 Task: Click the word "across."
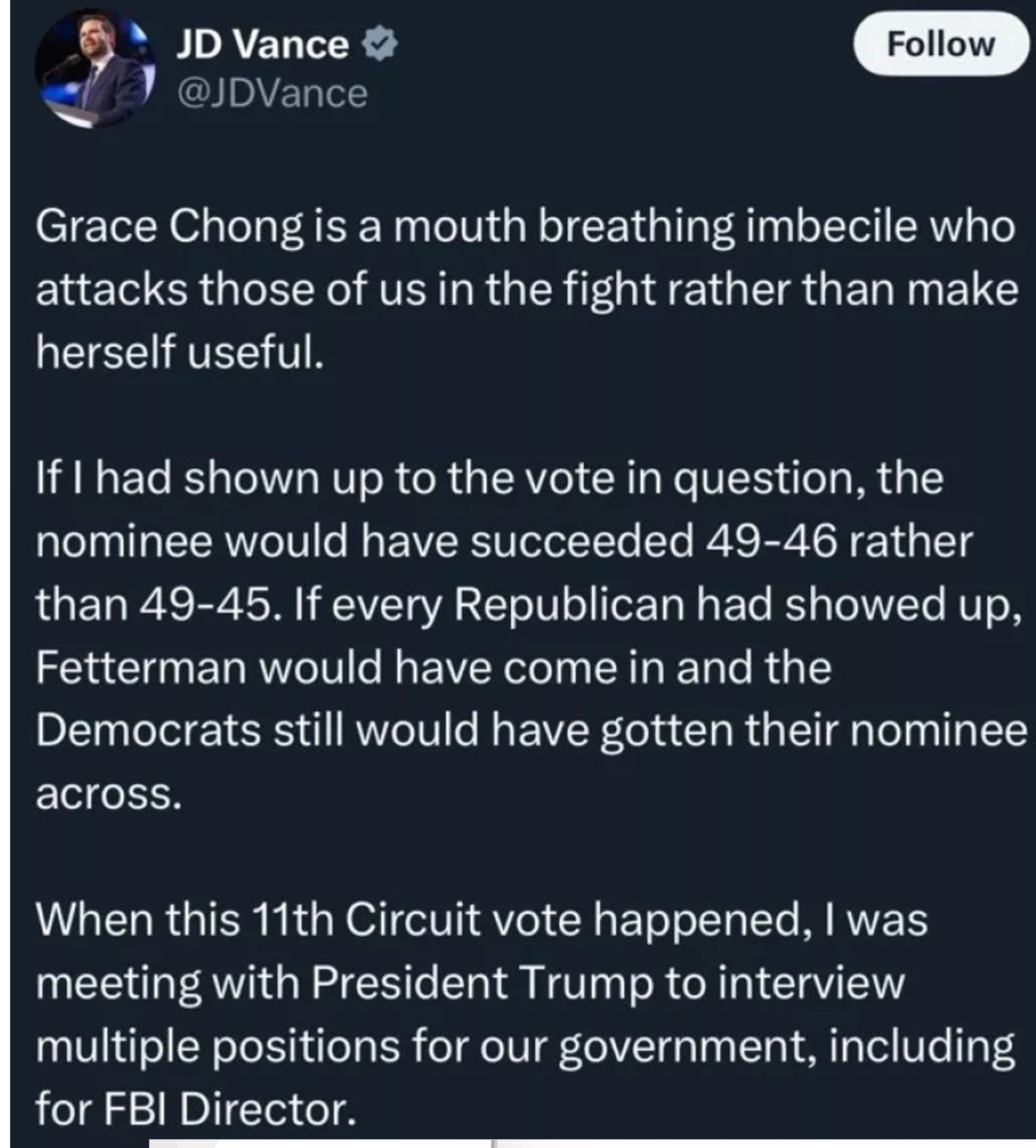[x=109, y=794]
